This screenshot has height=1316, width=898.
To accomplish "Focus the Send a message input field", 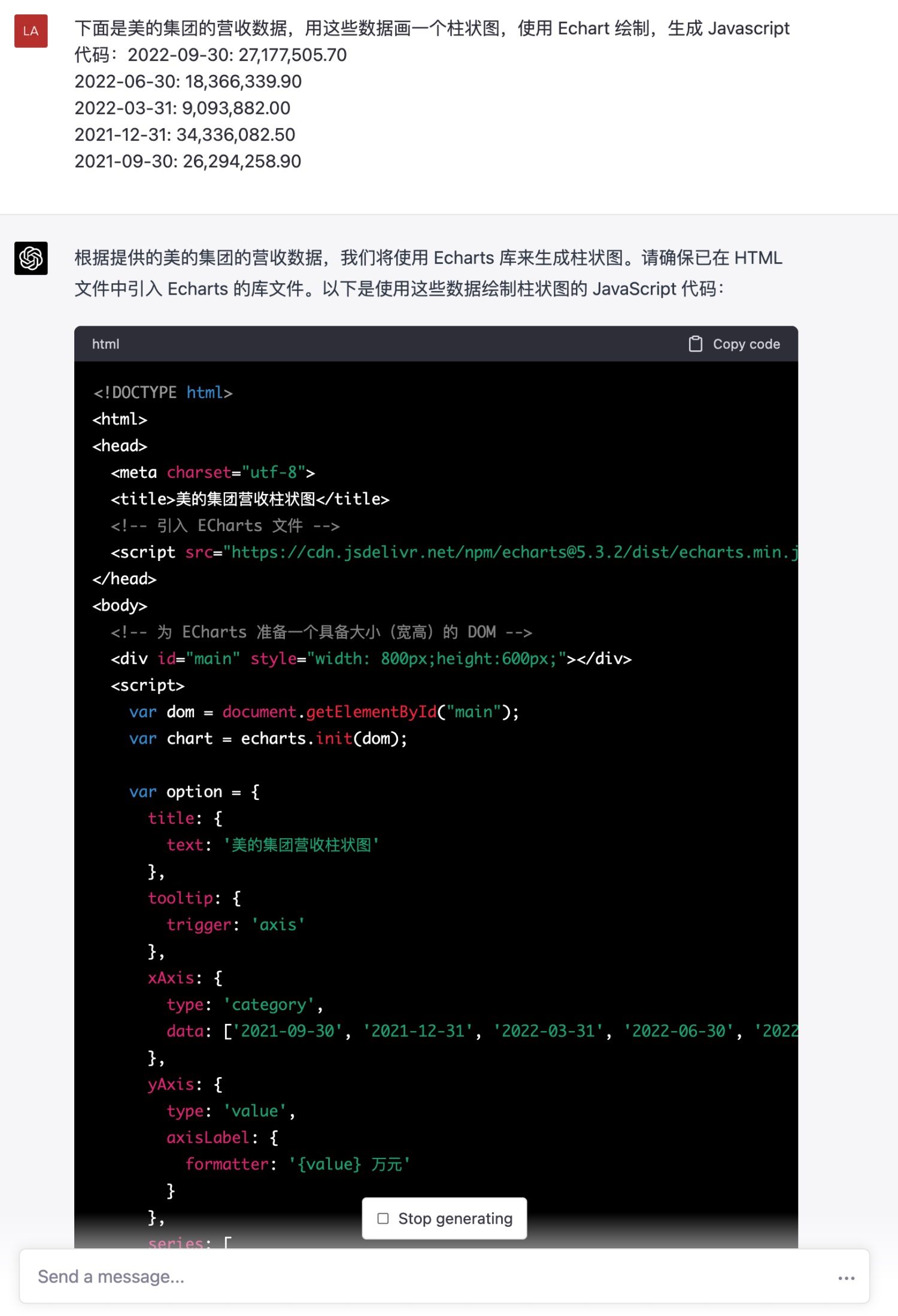I will [x=444, y=1276].
